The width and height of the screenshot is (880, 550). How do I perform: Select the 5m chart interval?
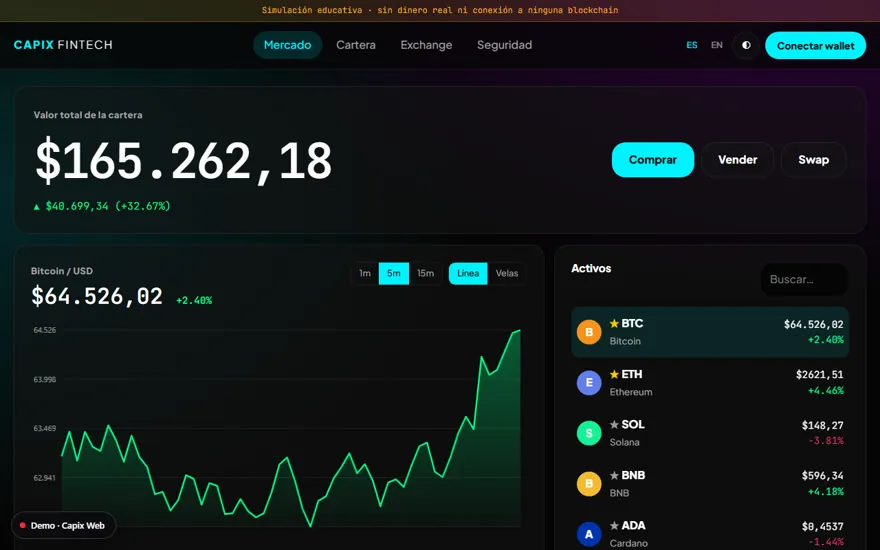pos(393,273)
